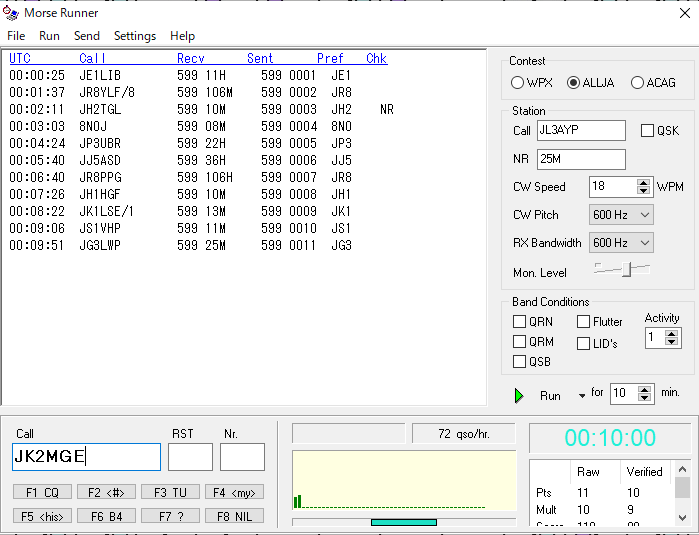This screenshot has width=699, height=535.
Task: Click the score table scroll up arrow
Action: click(x=682, y=469)
